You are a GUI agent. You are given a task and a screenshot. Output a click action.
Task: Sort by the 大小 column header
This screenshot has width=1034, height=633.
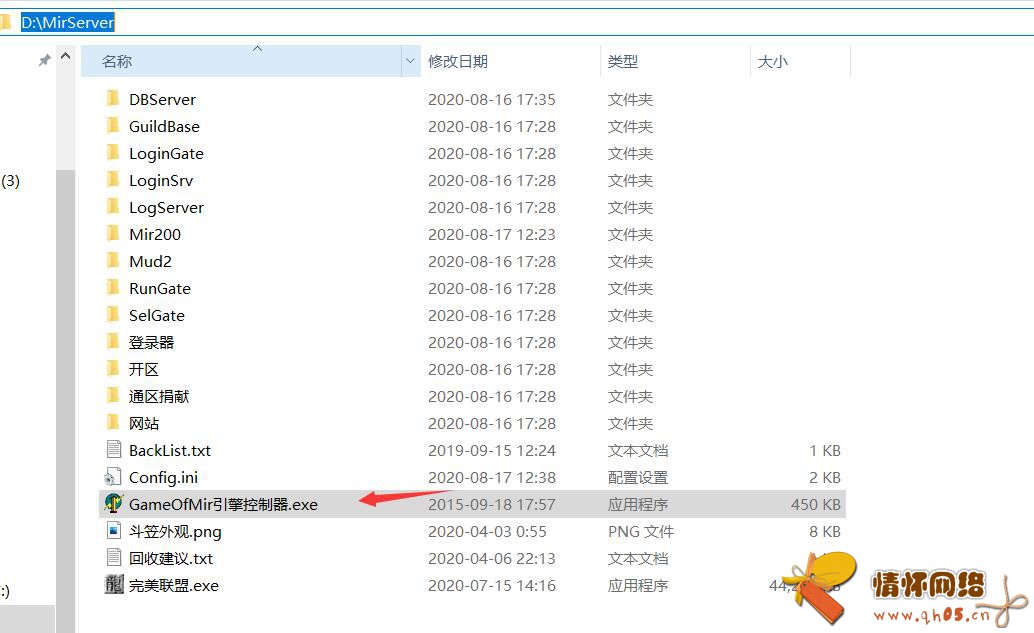tap(772, 61)
